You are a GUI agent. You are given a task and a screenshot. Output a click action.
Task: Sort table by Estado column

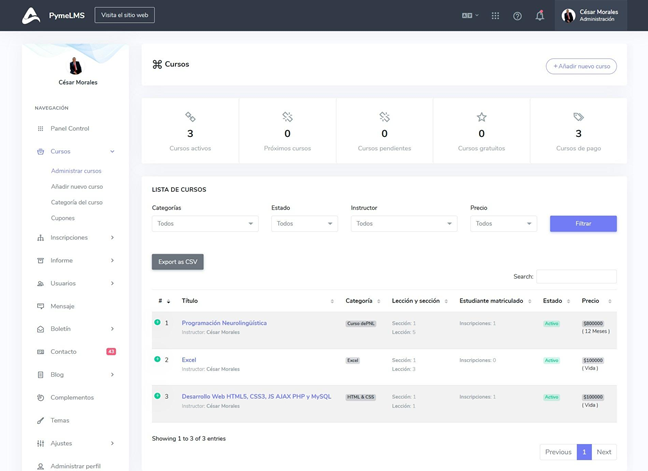(556, 301)
